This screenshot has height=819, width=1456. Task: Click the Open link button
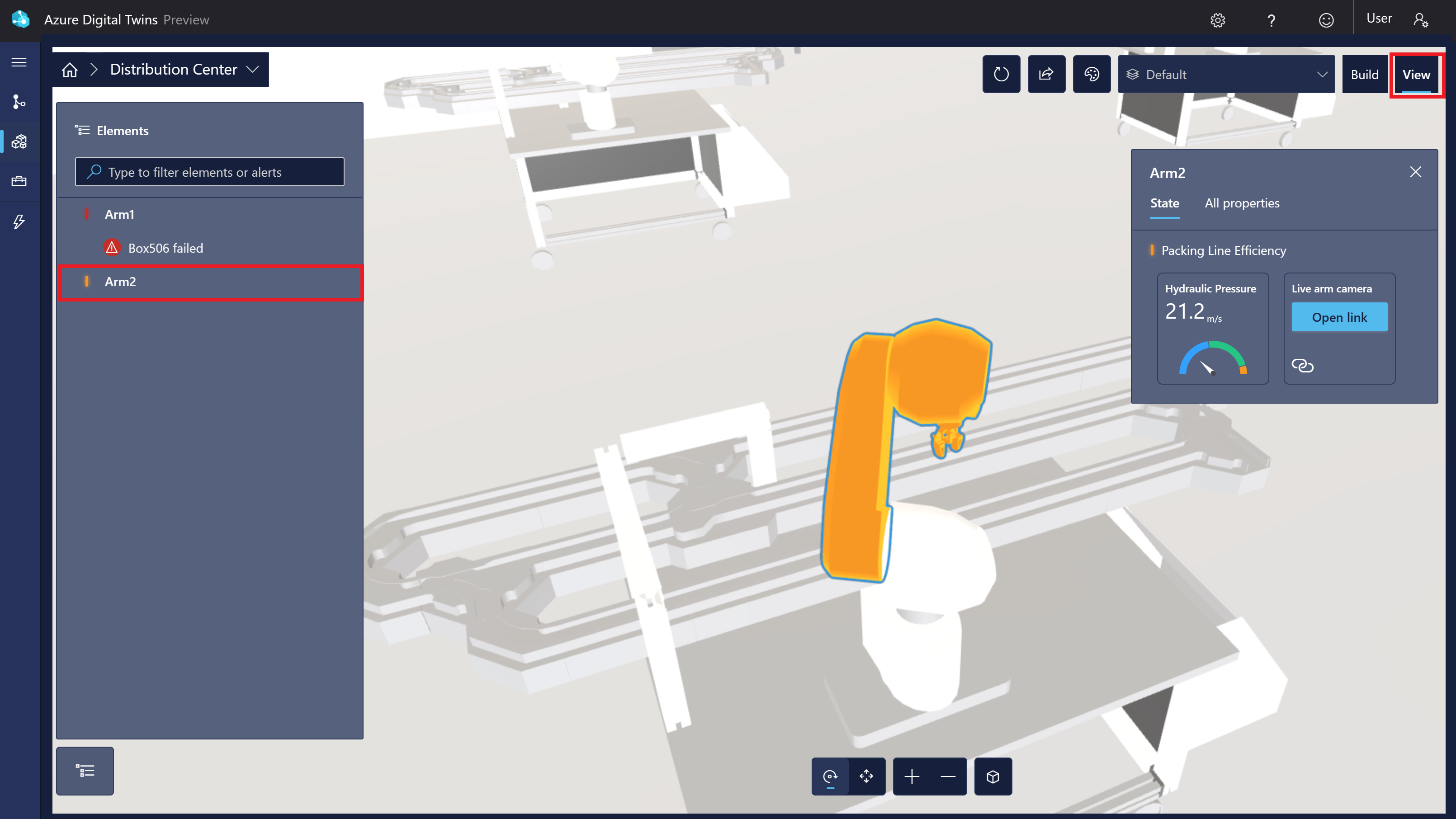(x=1339, y=317)
